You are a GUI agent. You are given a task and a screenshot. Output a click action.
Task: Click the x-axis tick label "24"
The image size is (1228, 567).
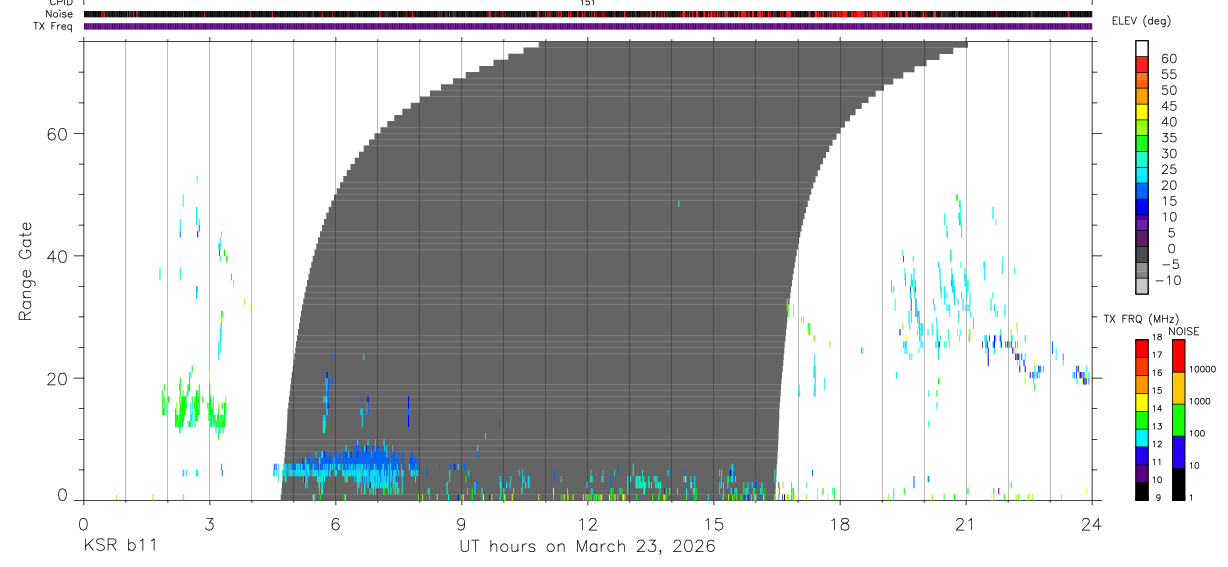point(1091,524)
